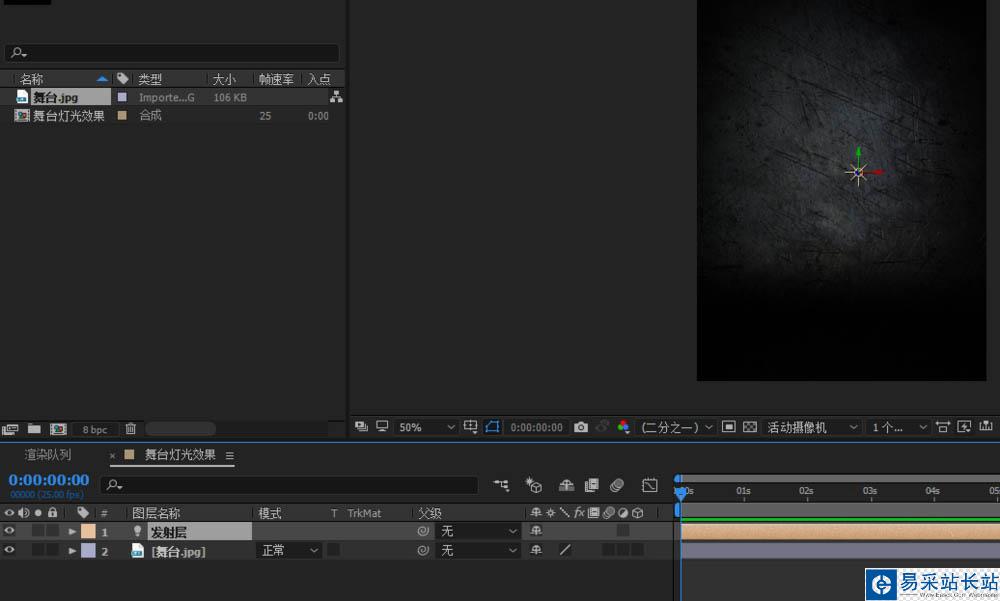Toggle visibility of 舞台.jpg layer
Image resolution: width=1000 pixels, height=601 pixels.
point(9,550)
